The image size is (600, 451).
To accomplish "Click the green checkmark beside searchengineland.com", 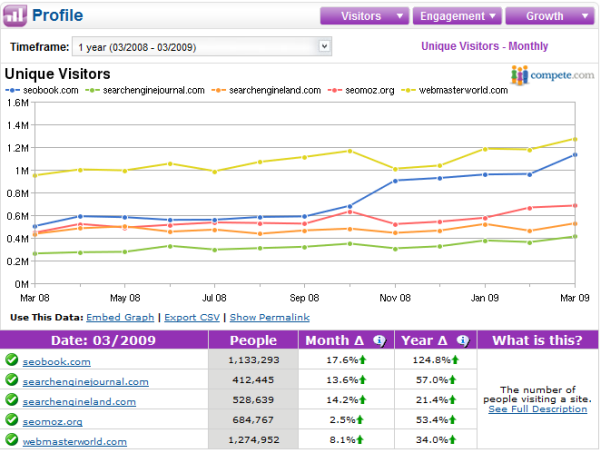I will click(x=11, y=399).
